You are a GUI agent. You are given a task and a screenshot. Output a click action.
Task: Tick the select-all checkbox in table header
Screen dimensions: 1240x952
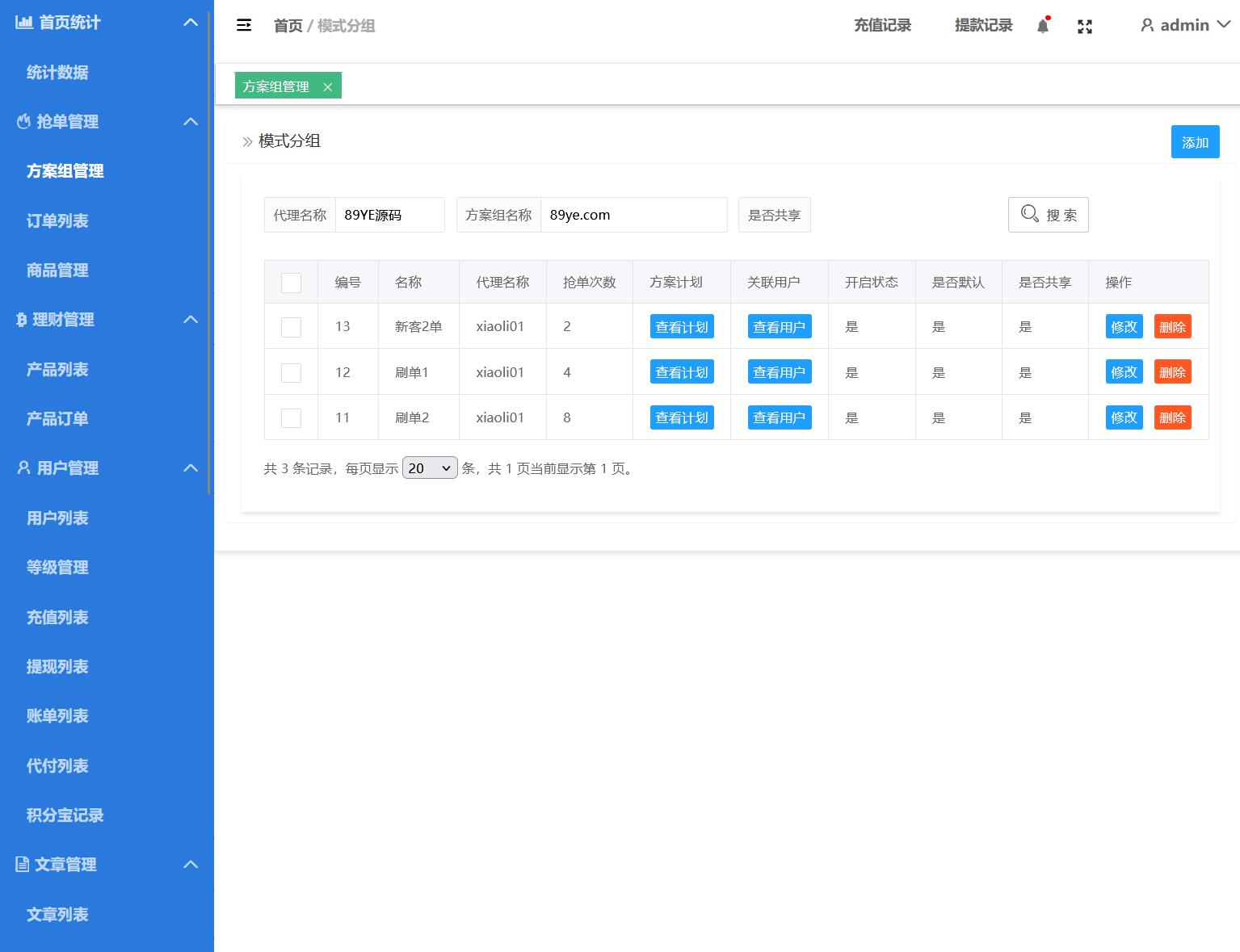(291, 283)
